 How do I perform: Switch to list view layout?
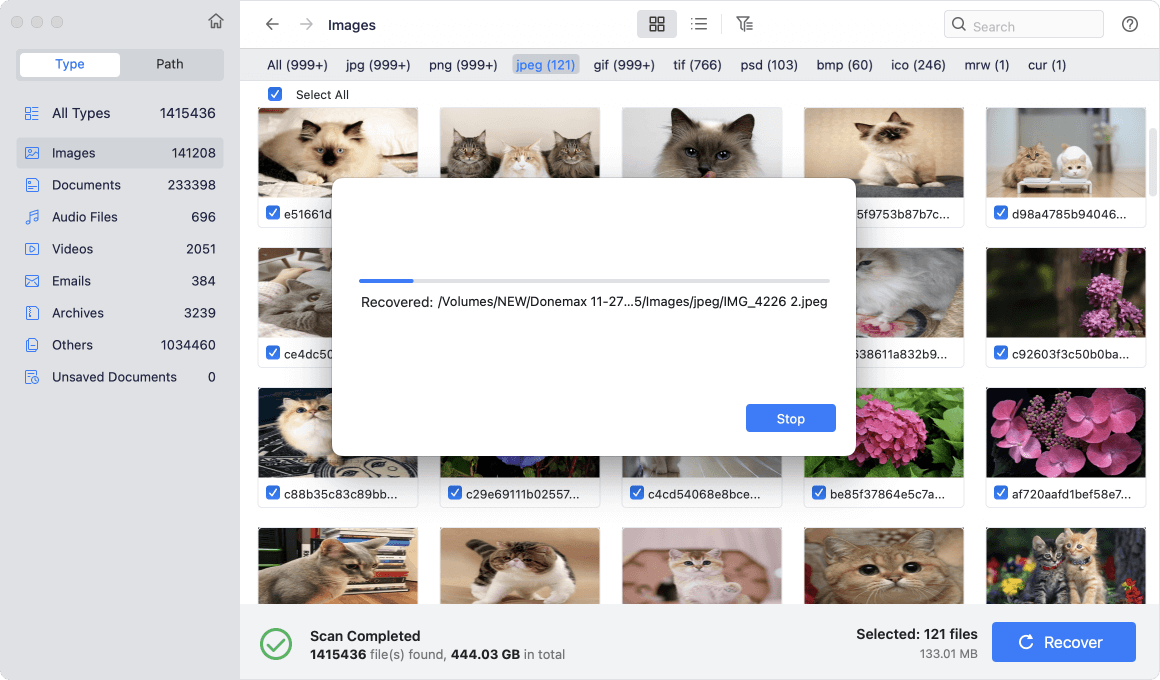click(699, 24)
